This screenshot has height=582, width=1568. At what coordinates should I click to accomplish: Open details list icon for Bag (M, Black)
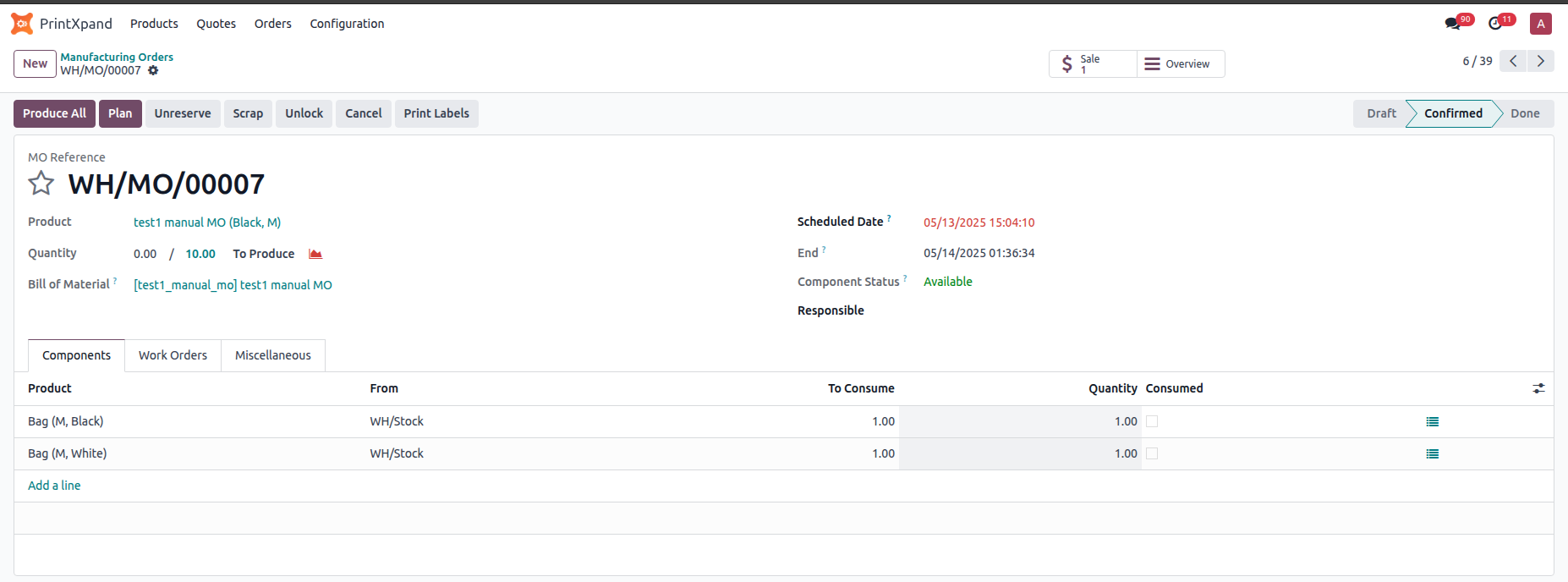click(x=1432, y=422)
